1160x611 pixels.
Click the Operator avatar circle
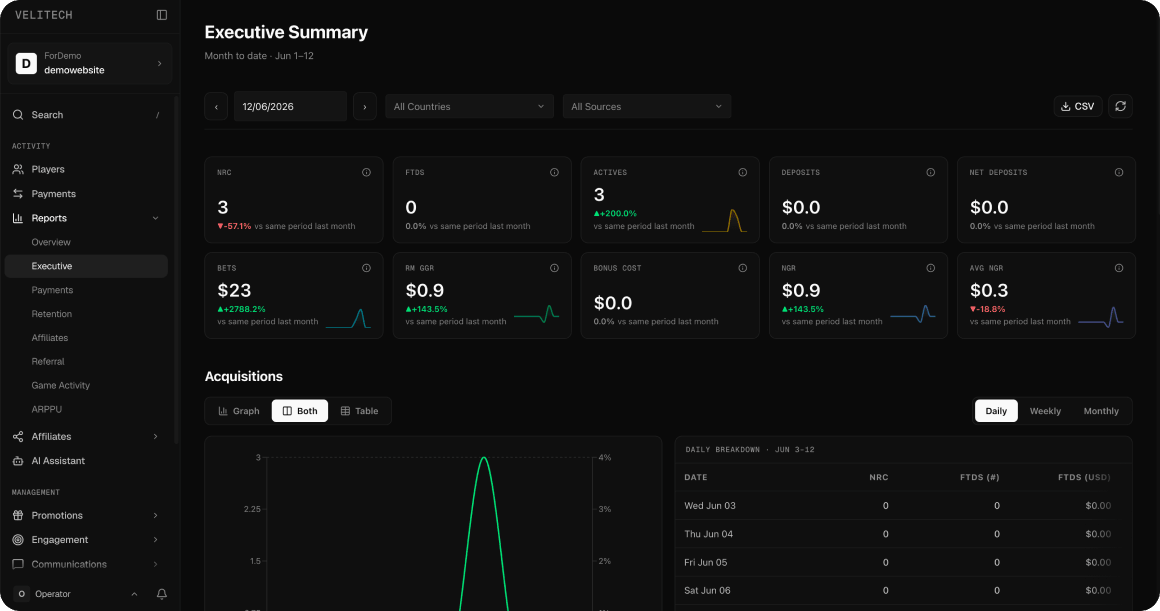coord(21,594)
